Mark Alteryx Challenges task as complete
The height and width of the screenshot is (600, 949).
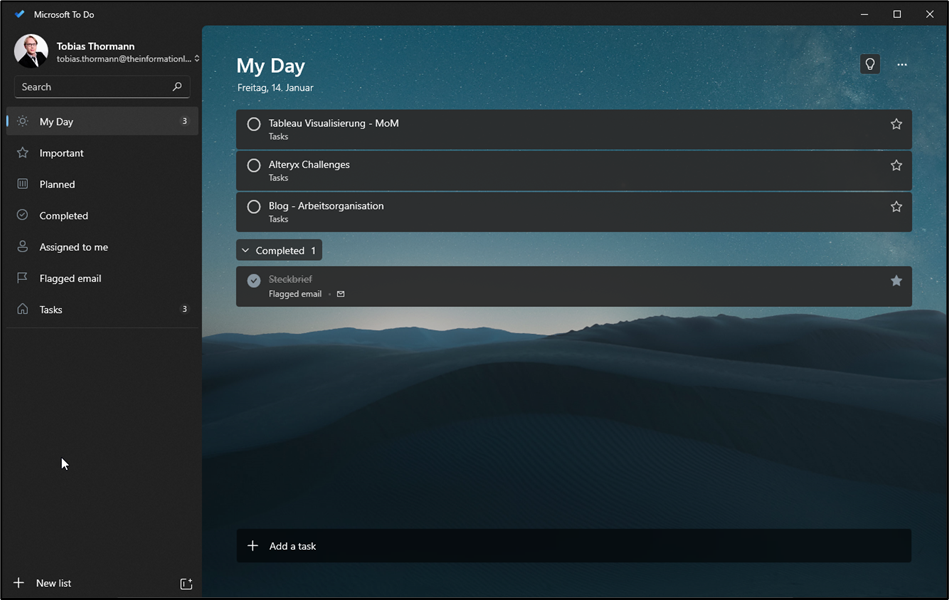point(254,165)
